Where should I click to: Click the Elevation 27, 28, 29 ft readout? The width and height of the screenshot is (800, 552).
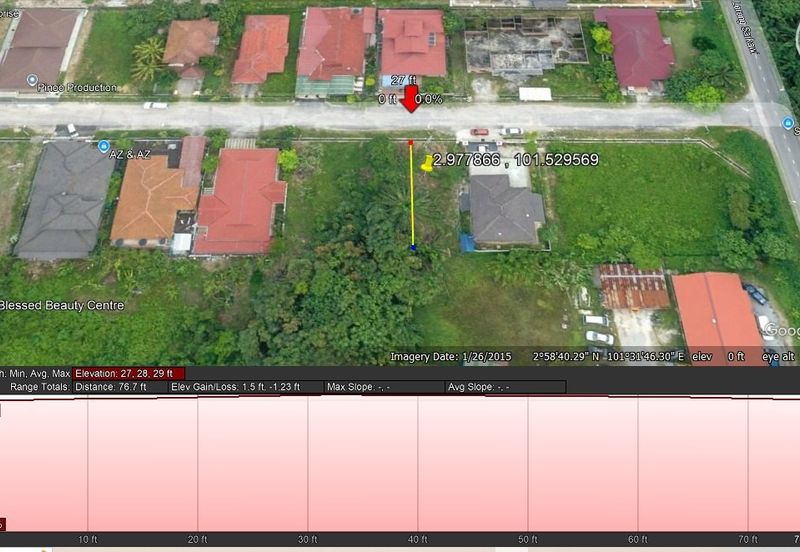coord(129,373)
